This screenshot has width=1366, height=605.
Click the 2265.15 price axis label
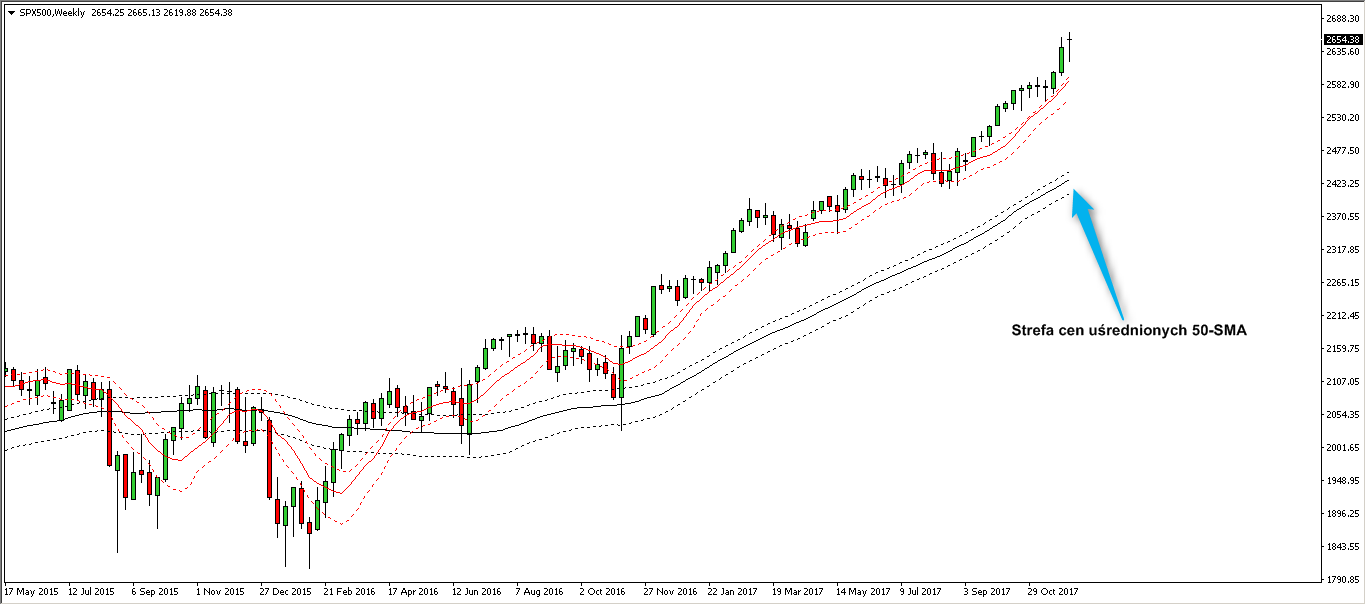tap(1341, 283)
